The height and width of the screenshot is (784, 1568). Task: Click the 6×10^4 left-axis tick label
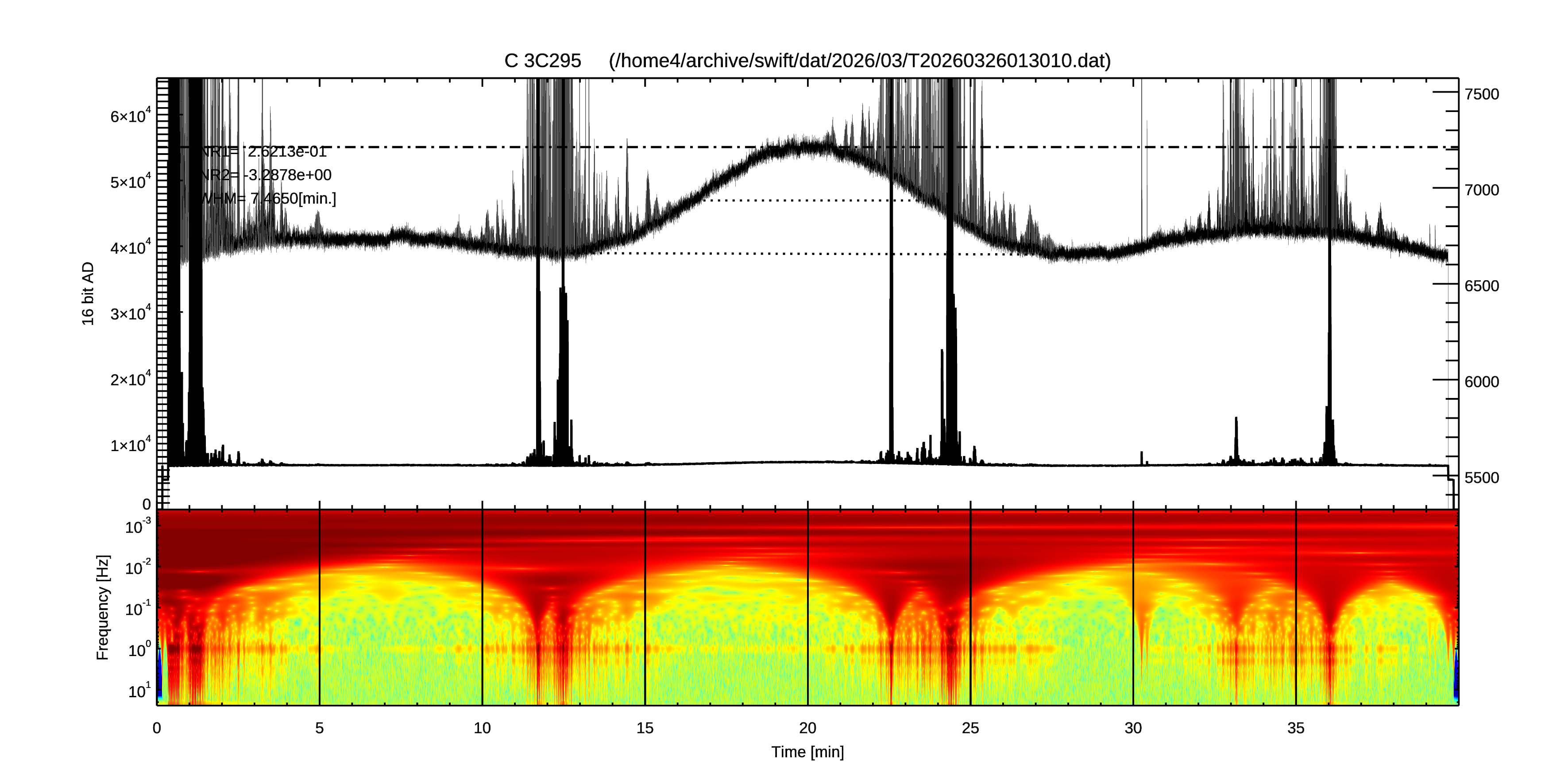[130, 116]
